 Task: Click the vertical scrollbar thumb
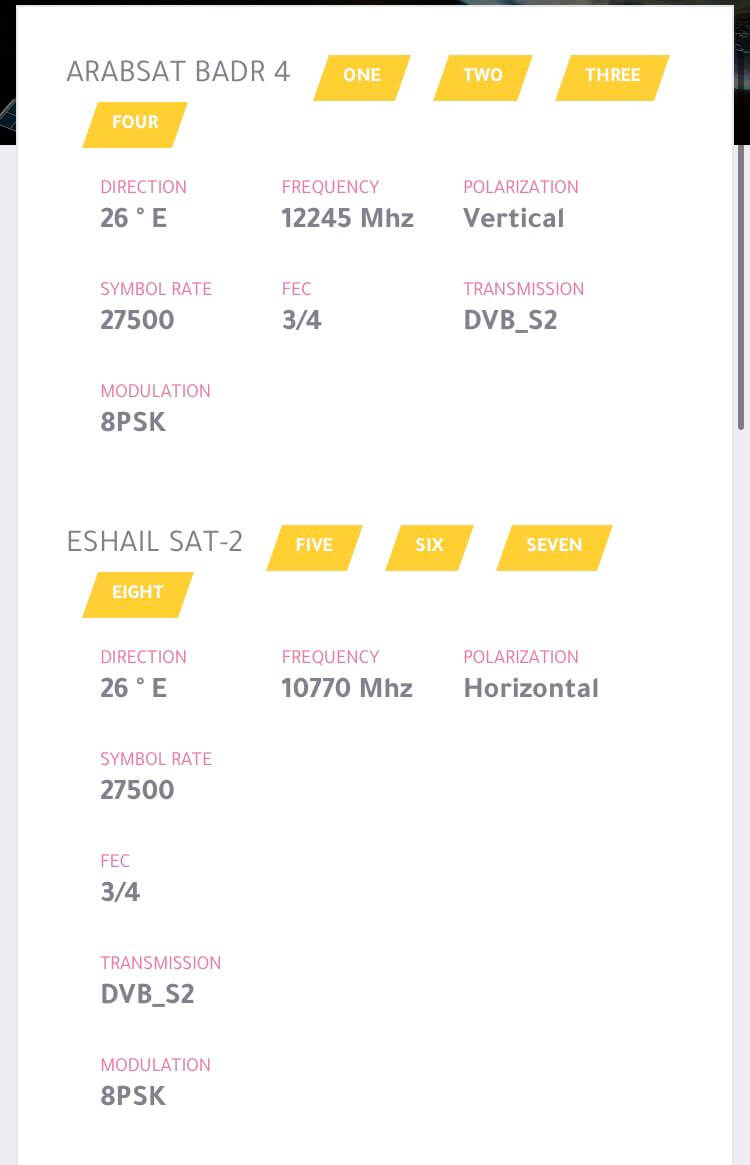coord(740,288)
